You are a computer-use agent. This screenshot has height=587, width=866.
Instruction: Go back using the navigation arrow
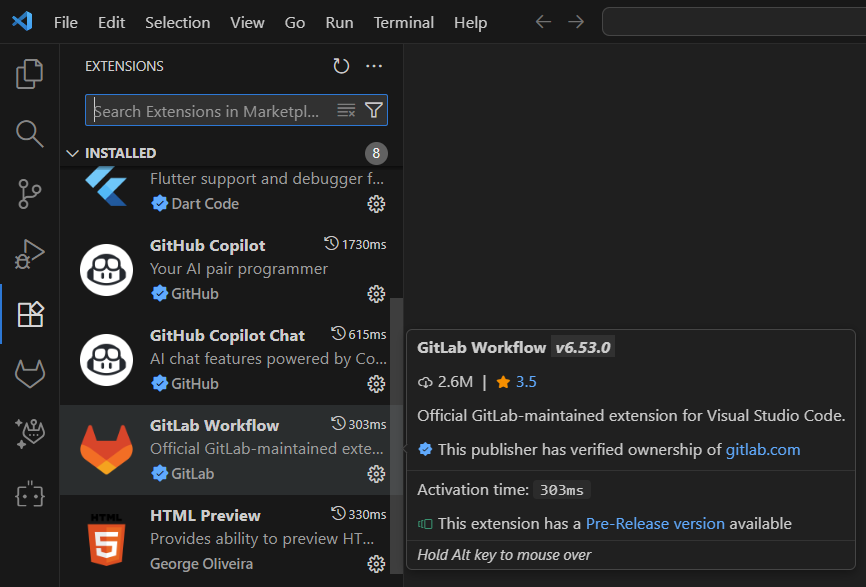(543, 22)
